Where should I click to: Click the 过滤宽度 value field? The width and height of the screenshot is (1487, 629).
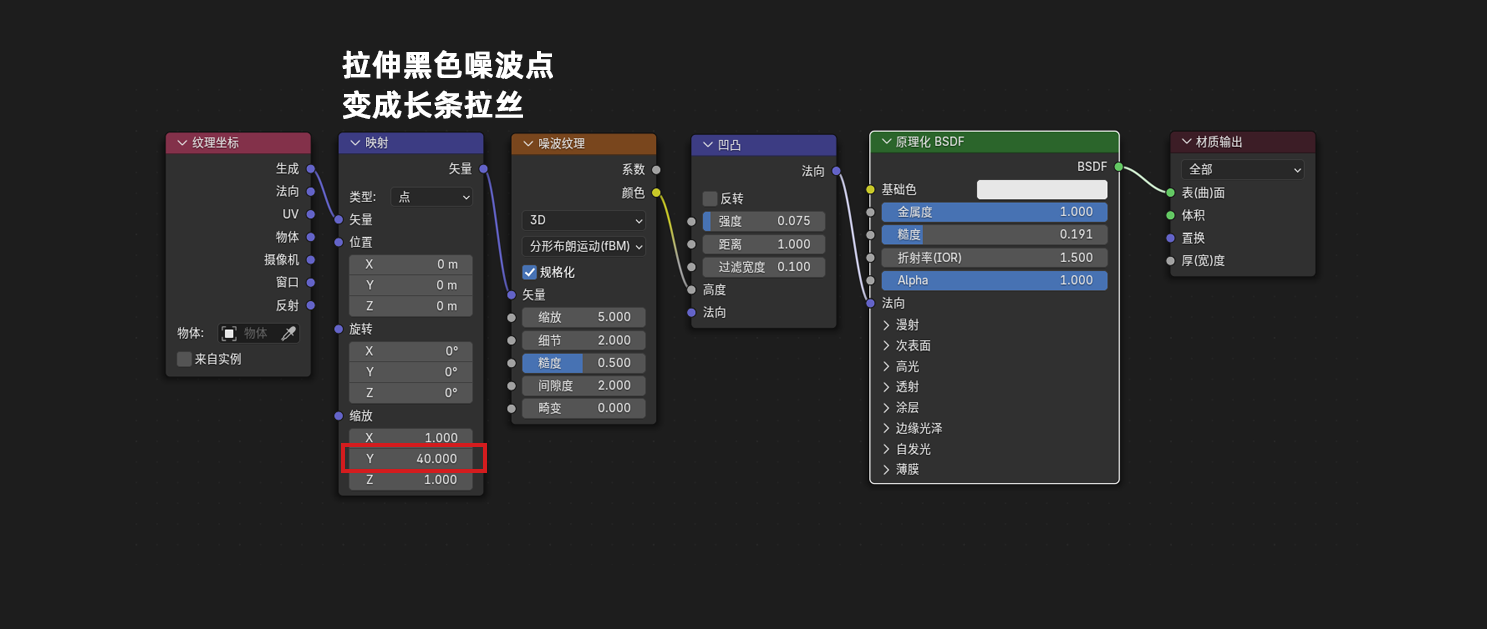(764, 267)
